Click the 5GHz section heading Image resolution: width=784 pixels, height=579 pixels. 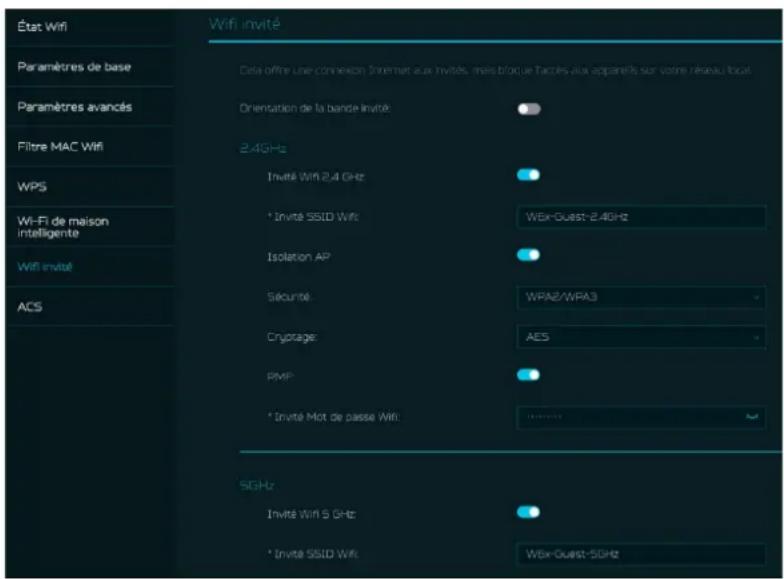[x=256, y=485]
